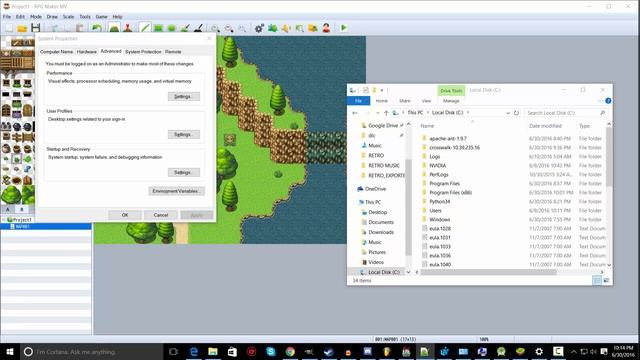The image size is (640, 360).
Task: Open the Database gears icon
Action: (x=259, y=28)
